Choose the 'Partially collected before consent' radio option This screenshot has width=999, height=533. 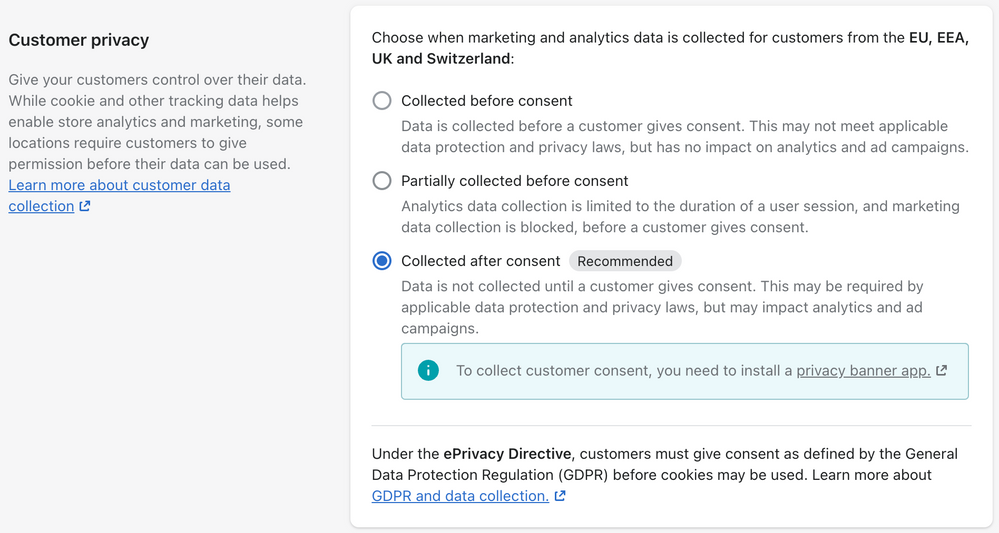tap(382, 181)
